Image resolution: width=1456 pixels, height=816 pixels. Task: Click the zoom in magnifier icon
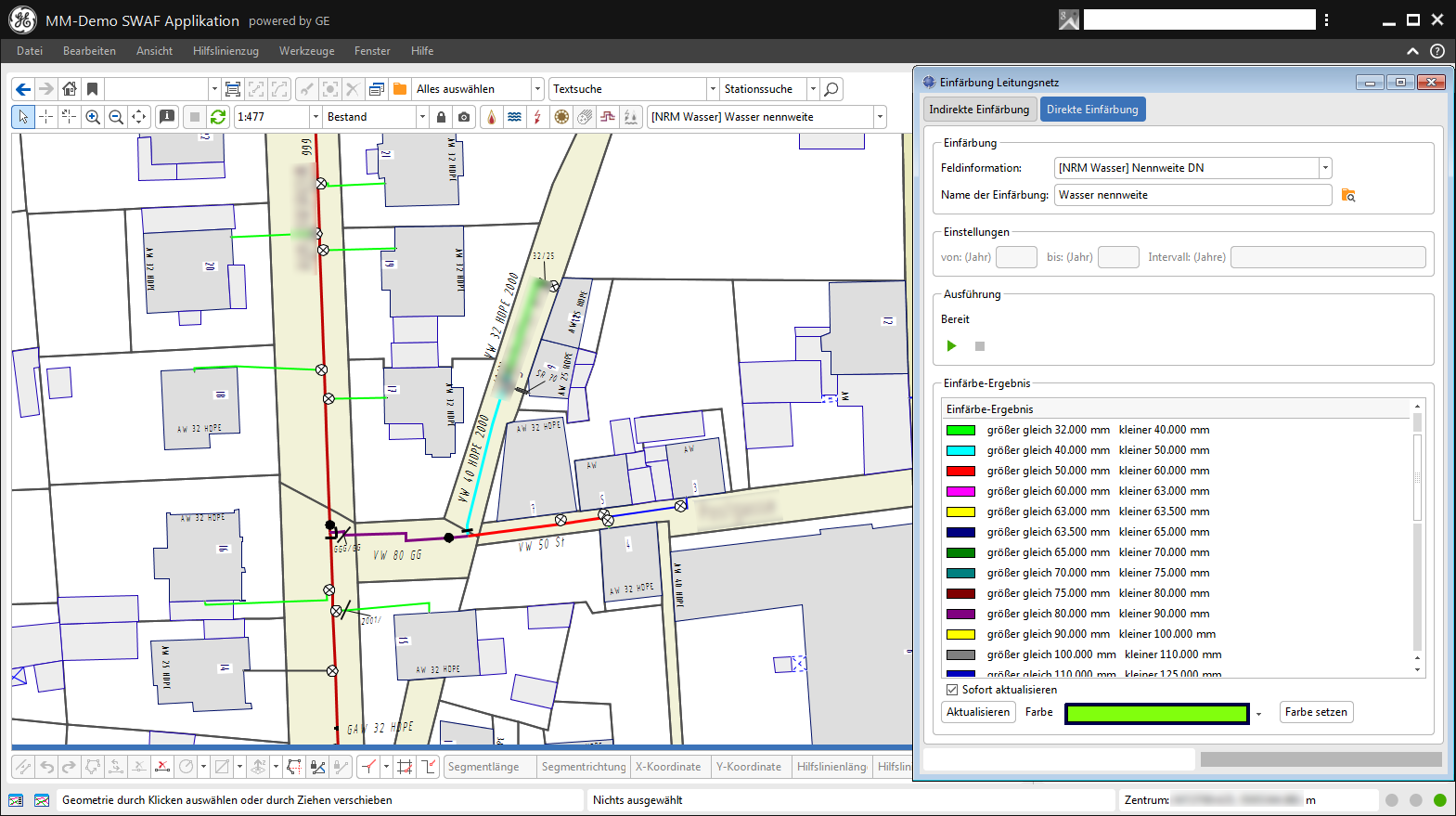93,117
